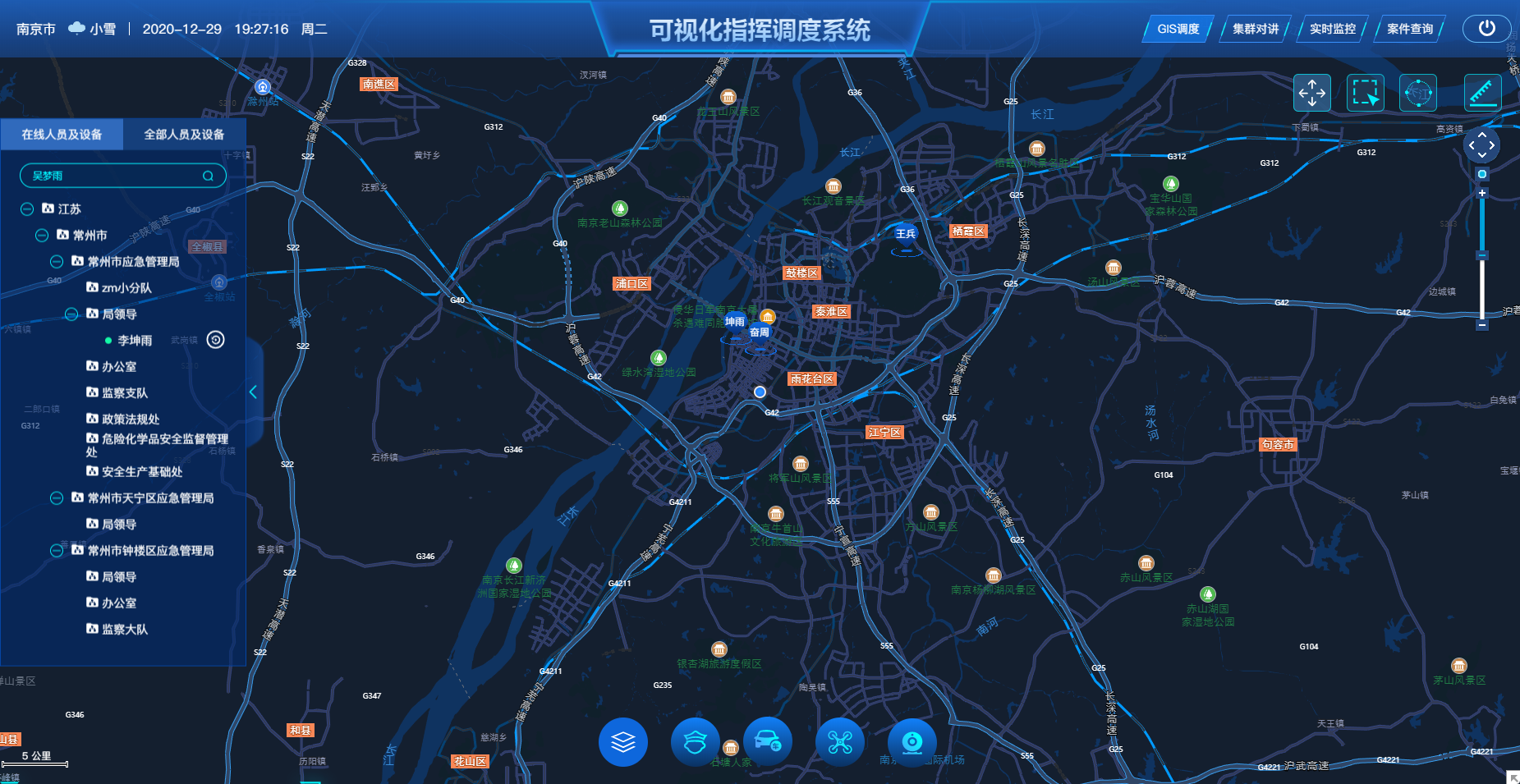The height and width of the screenshot is (784, 1520).
Task: Select 办公室 under 常州市应急管理局
Action: (x=119, y=366)
